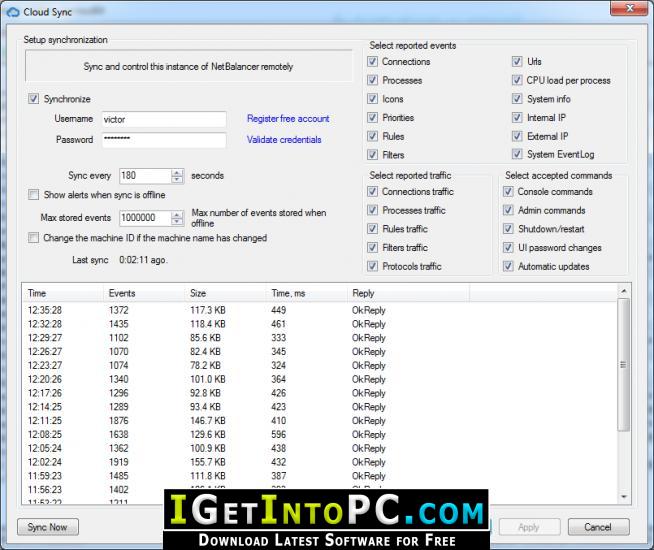Click the 101.0 KB size cell

tap(208, 379)
